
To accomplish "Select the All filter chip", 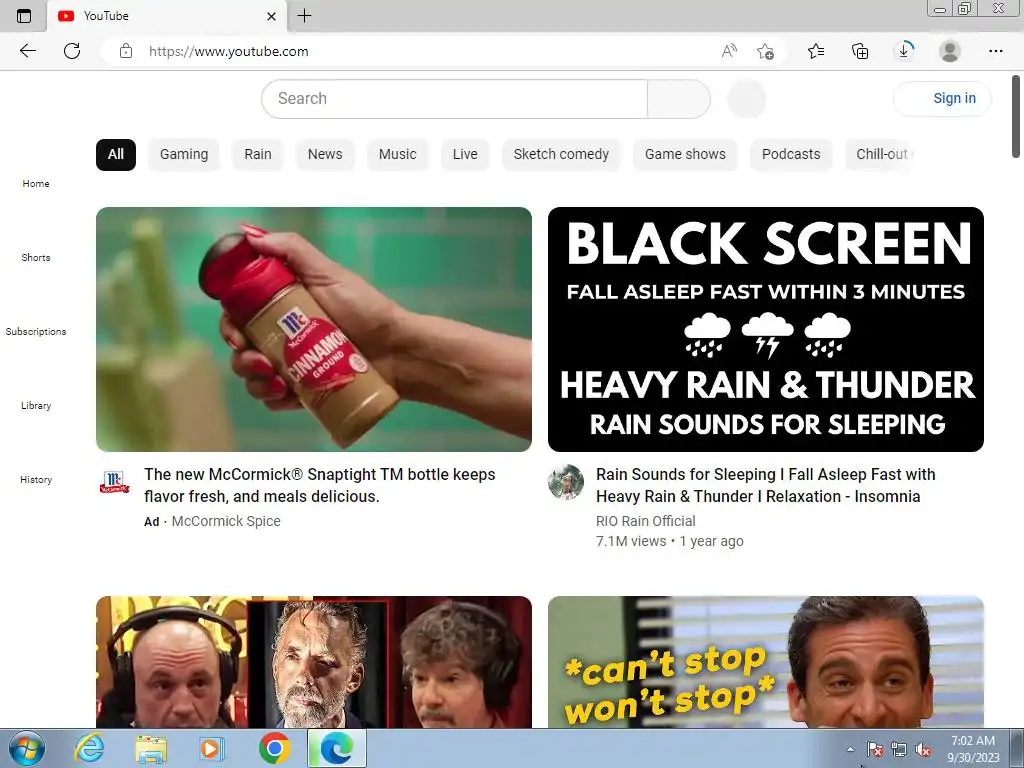I will tap(116, 155).
